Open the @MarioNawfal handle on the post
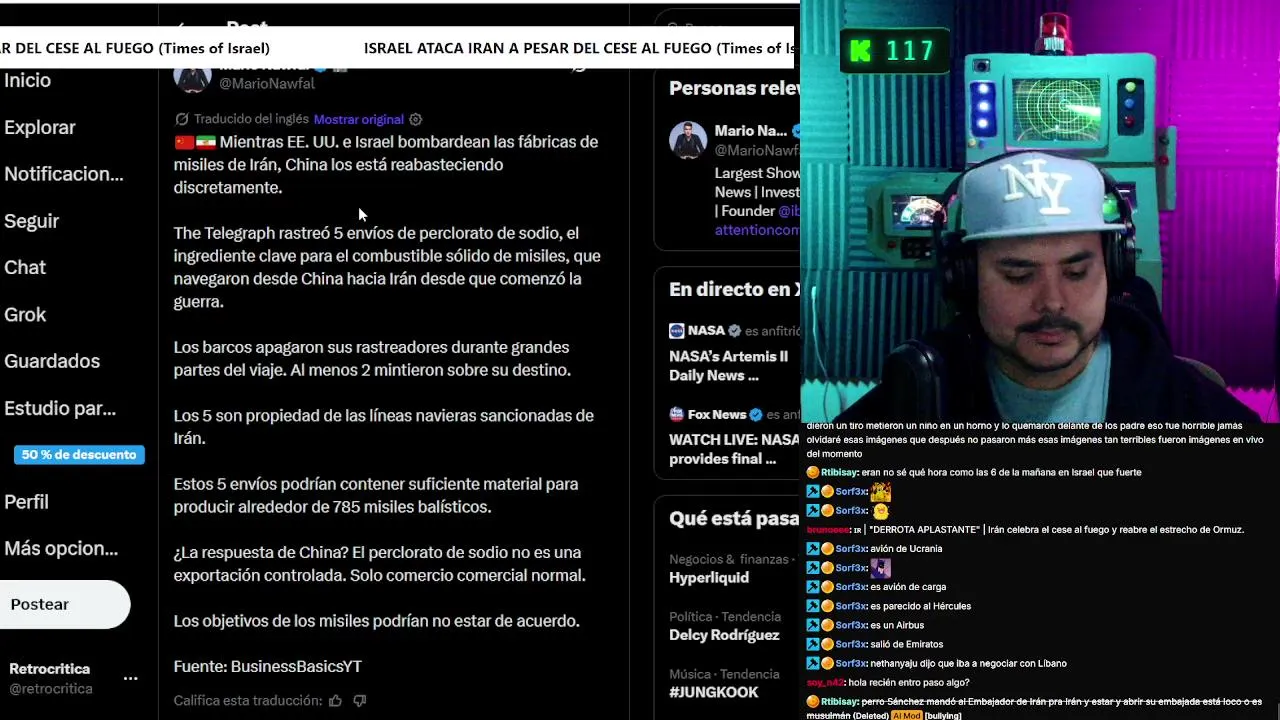Image resolution: width=1280 pixels, height=720 pixels. [266, 84]
